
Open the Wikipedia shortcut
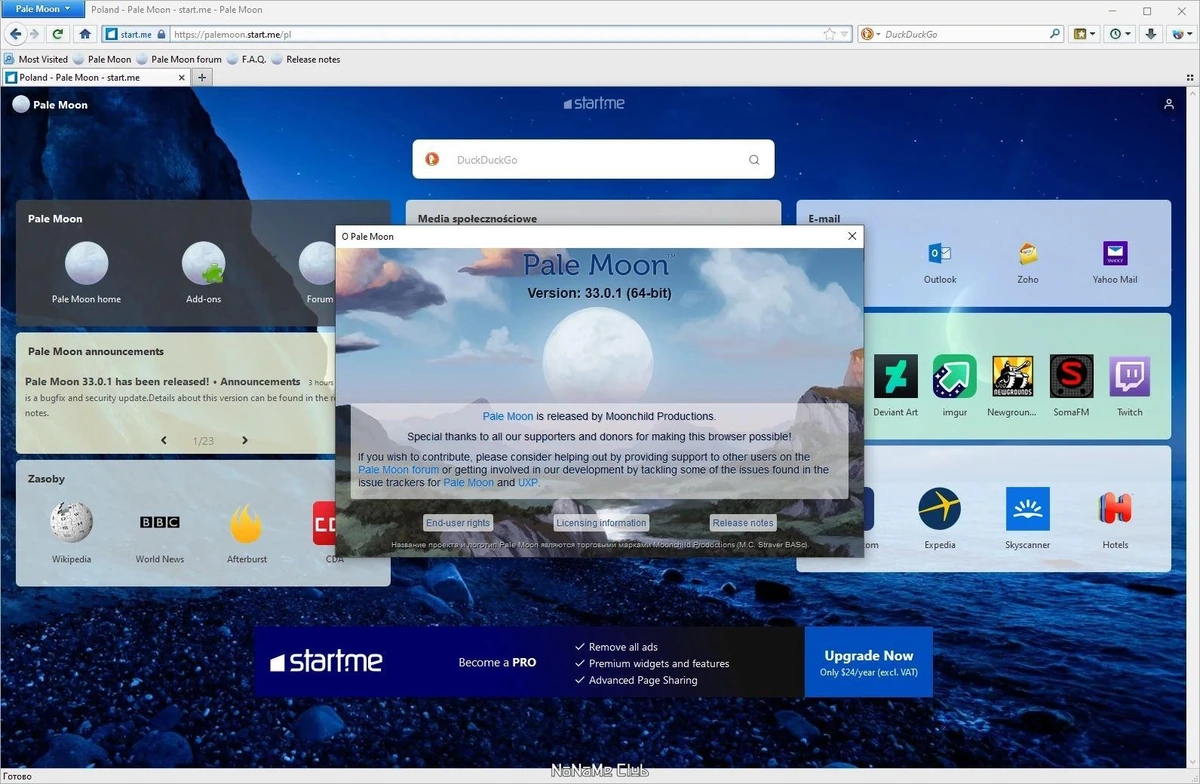pyautogui.click(x=72, y=532)
